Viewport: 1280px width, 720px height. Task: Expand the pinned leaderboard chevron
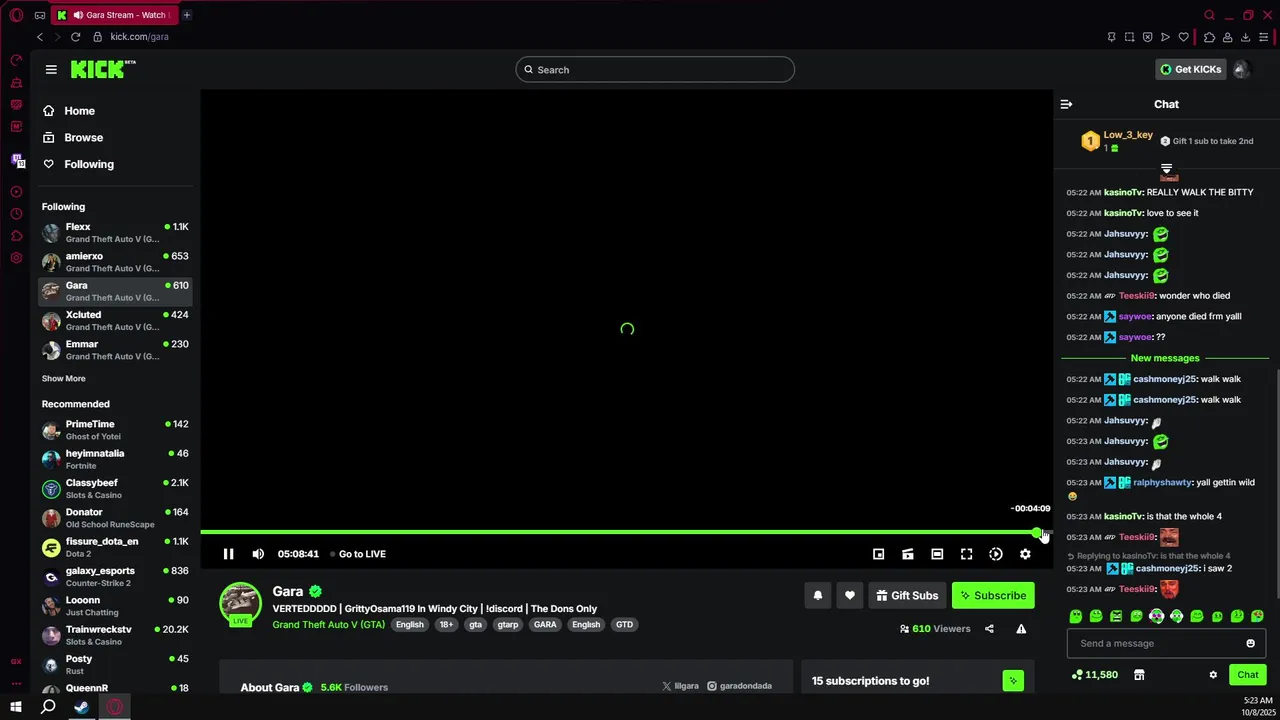(1166, 168)
